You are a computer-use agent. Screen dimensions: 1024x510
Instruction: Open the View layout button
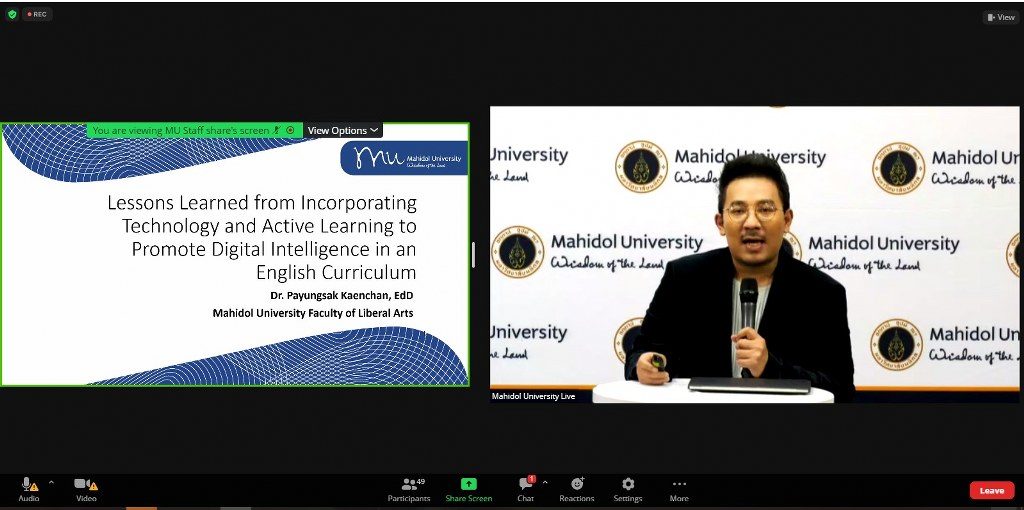click(x=1000, y=17)
